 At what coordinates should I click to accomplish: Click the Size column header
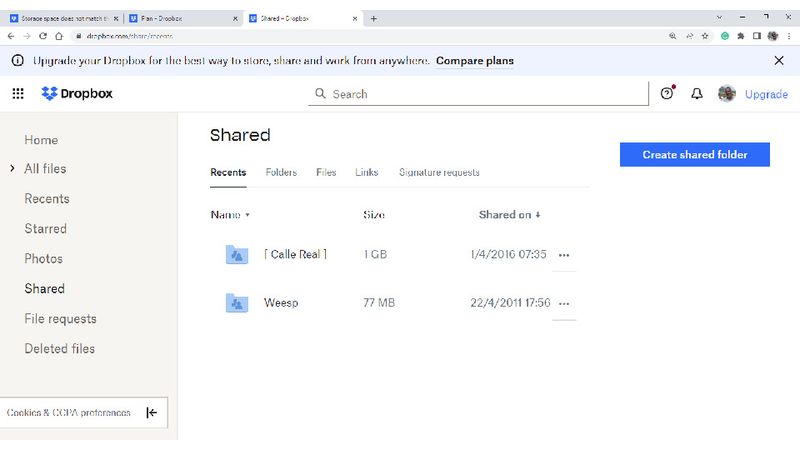coord(374,215)
